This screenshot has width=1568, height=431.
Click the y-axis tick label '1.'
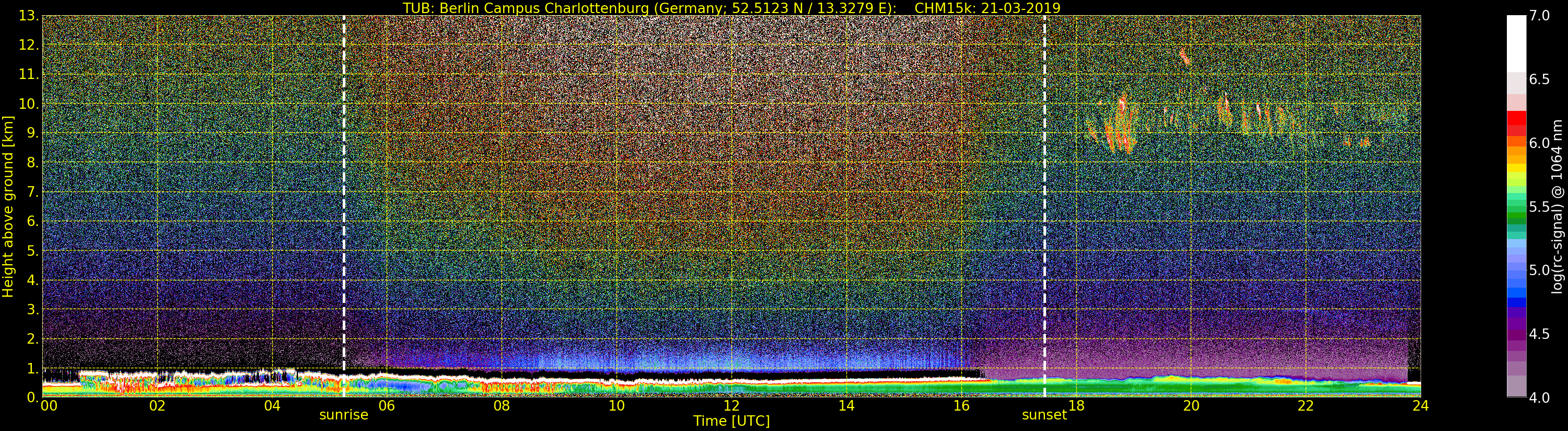(x=33, y=368)
